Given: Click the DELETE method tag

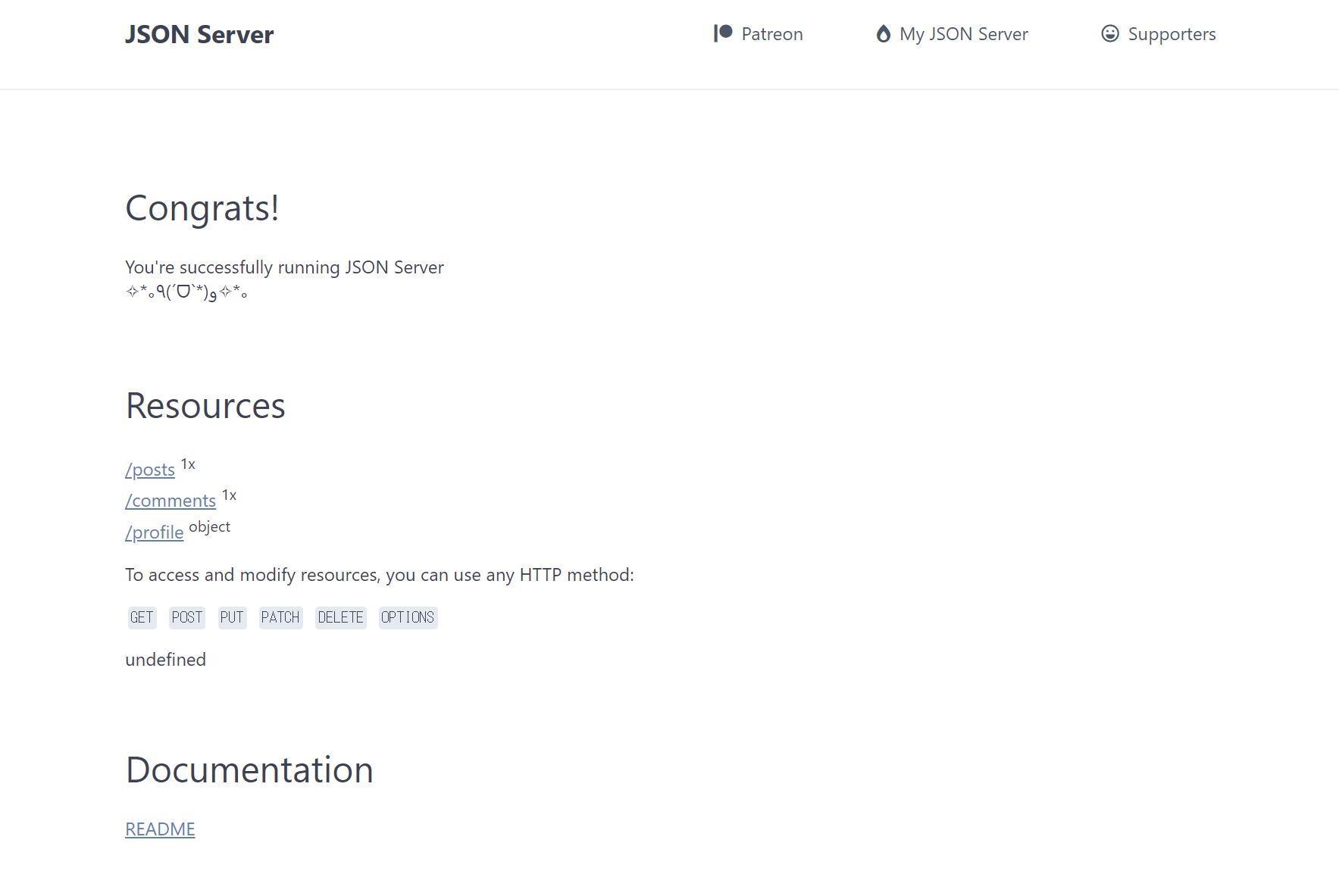Looking at the screenshot, I should click(x=341, y=617).
